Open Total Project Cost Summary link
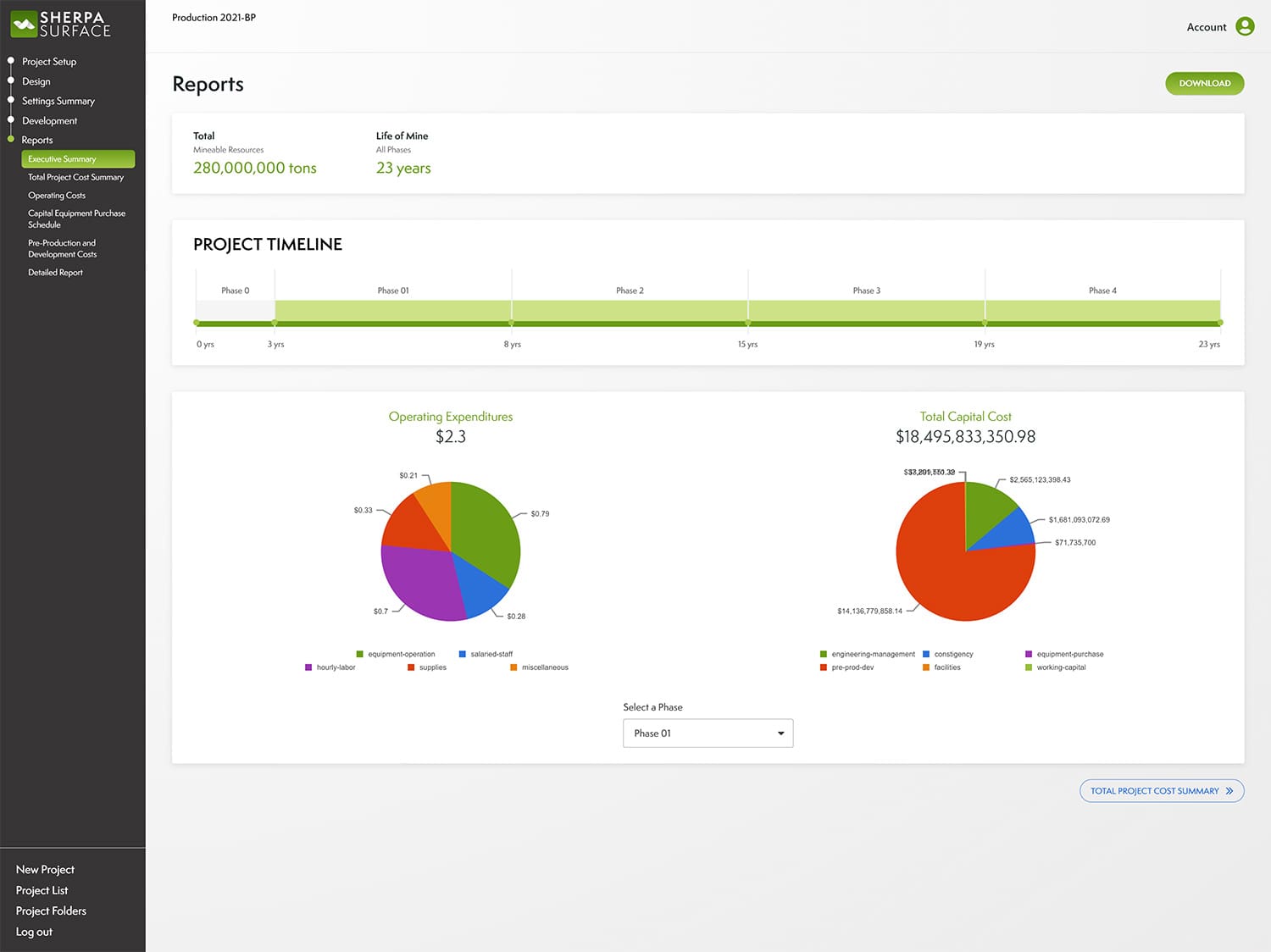The image size is (1271, 952). pos(1161,790)
